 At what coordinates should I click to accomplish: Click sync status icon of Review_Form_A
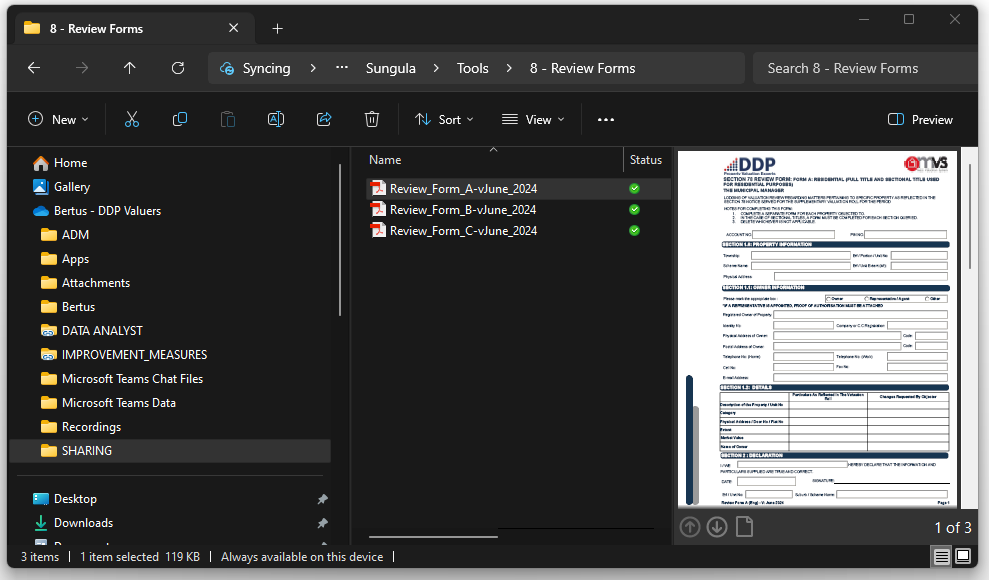pos(635,188)
